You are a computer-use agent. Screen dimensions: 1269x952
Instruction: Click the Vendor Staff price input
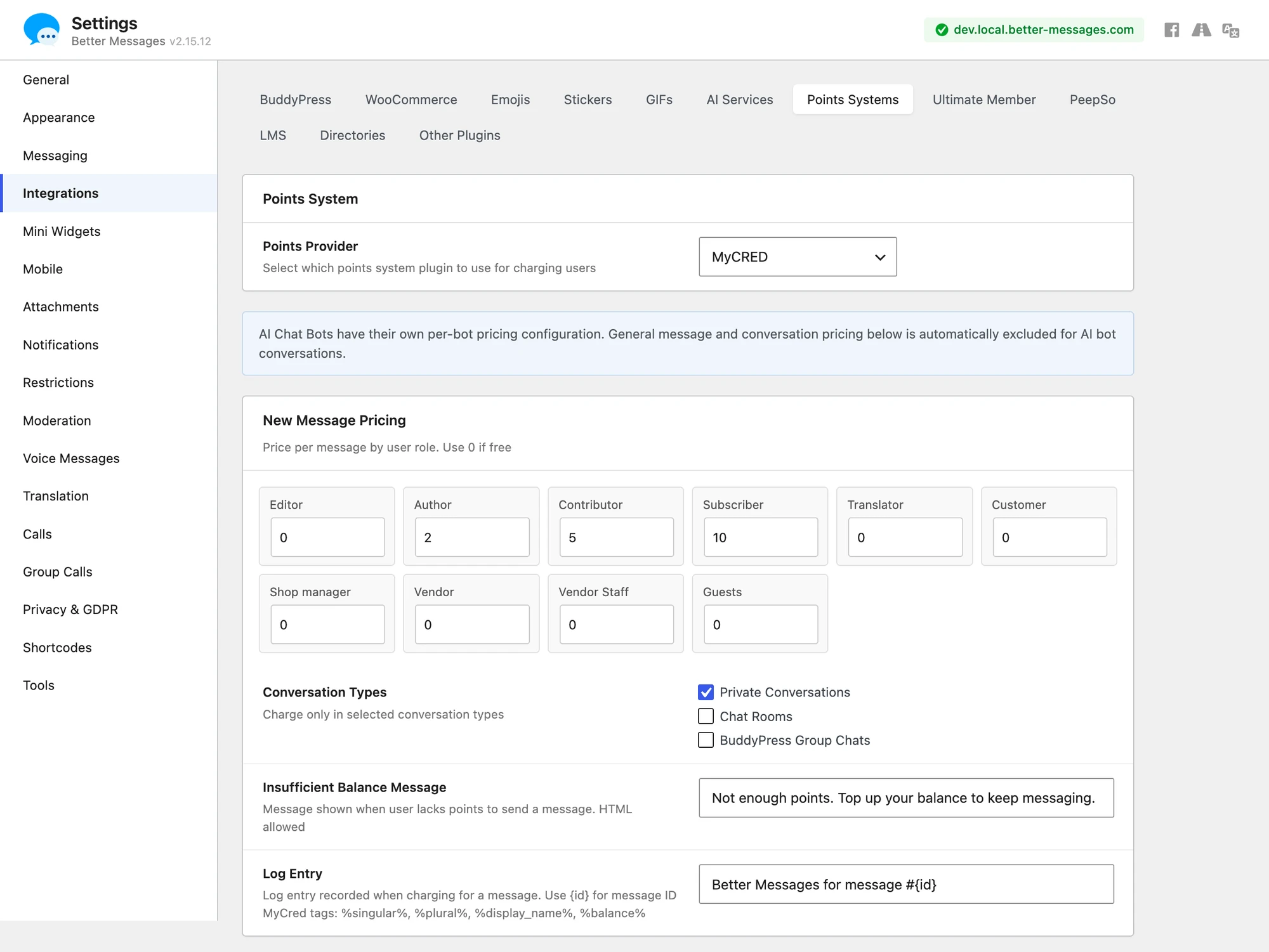616,624
